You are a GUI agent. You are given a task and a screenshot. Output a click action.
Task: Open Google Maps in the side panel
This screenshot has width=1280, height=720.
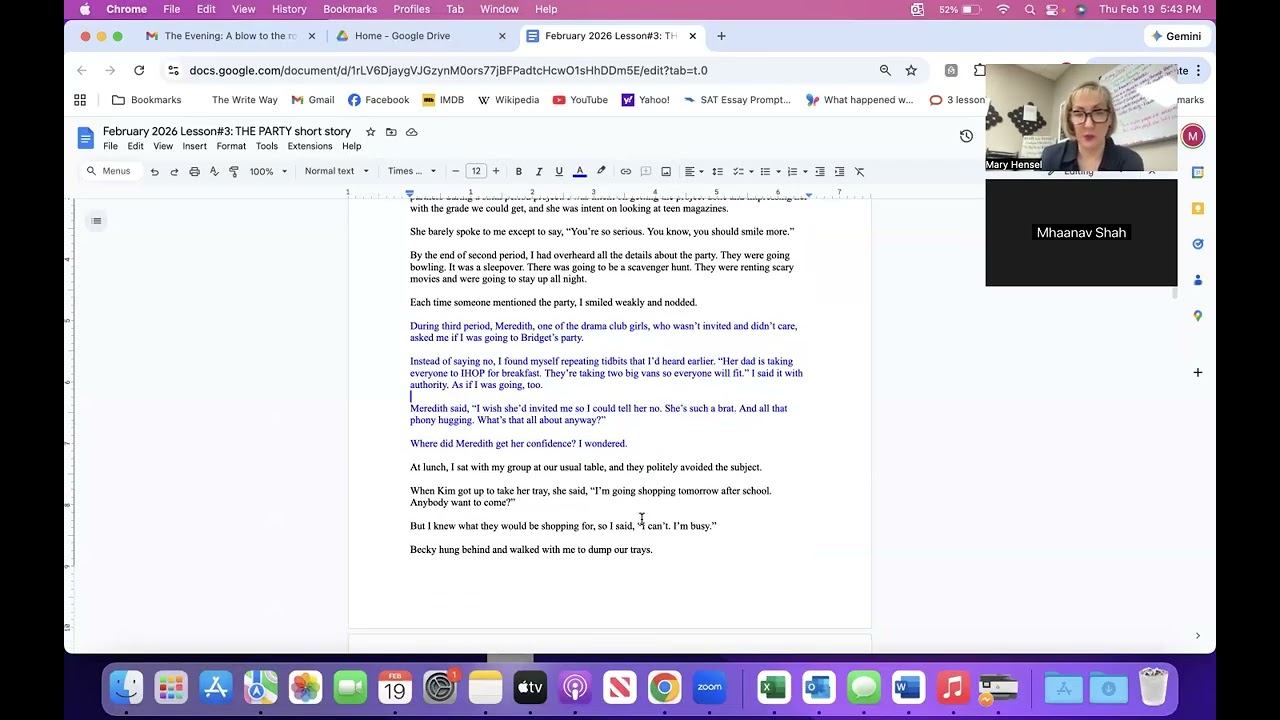tap(1198, 316)
